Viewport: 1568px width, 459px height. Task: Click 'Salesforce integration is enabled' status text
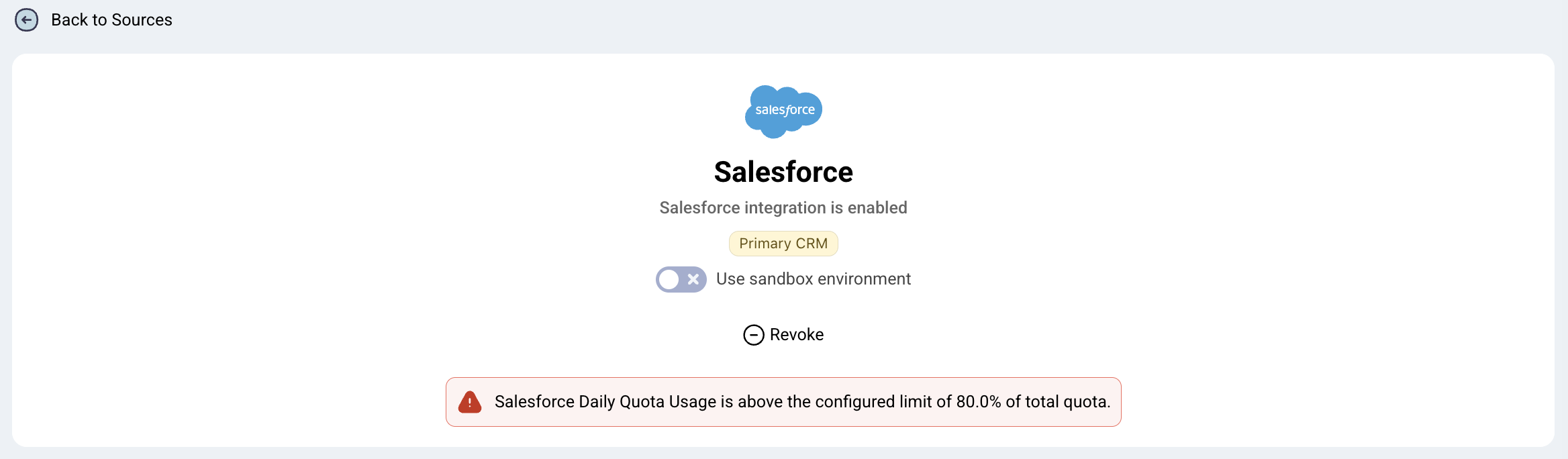783,208
